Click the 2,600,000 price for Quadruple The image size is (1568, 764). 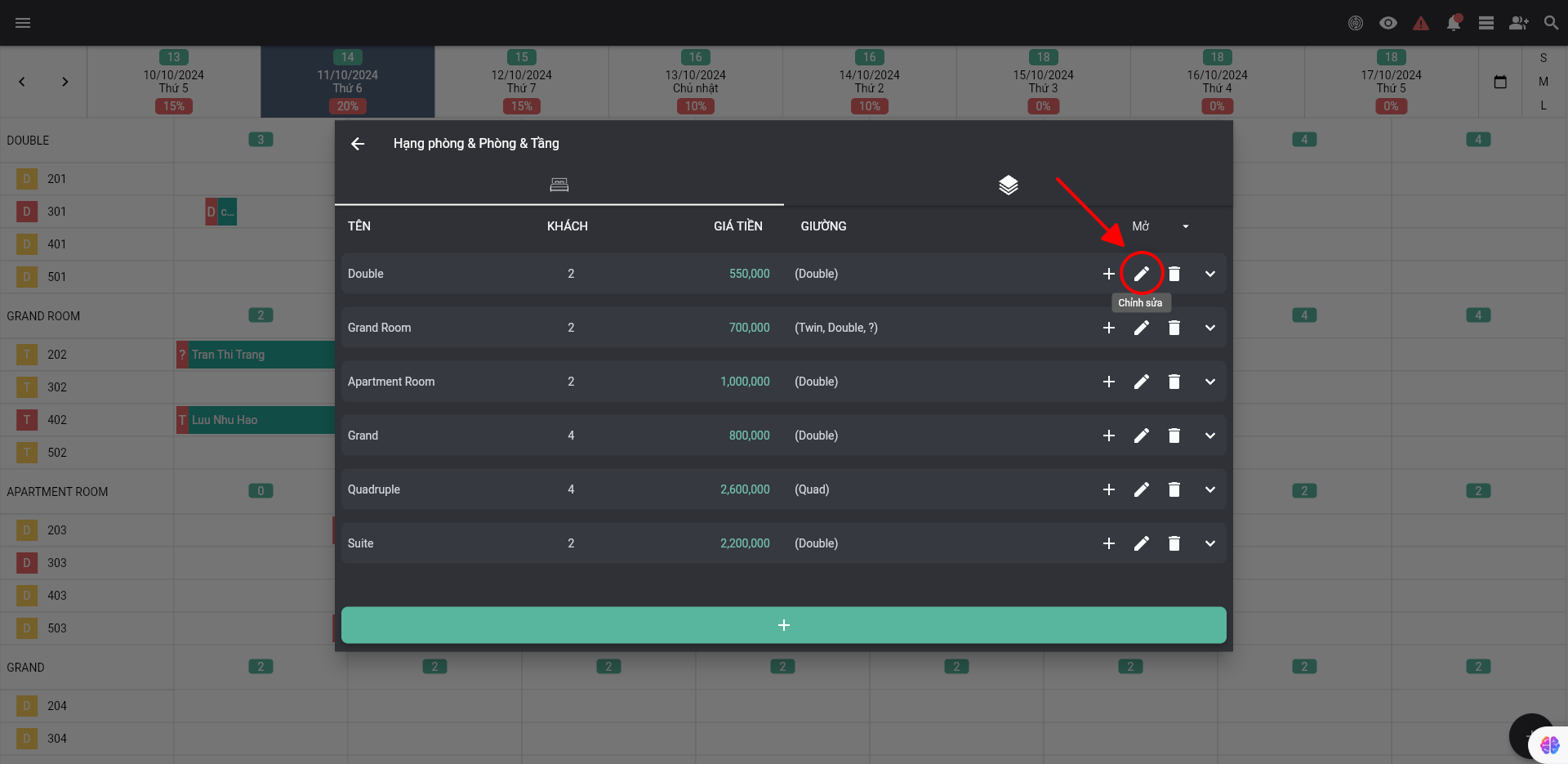click(x=745, y=489)
